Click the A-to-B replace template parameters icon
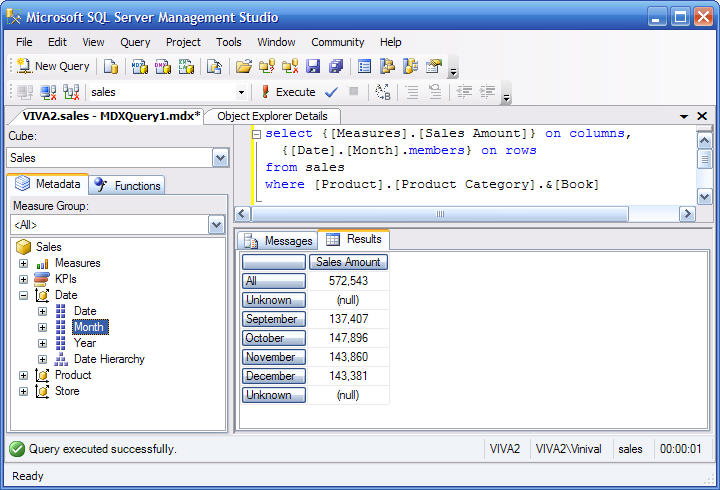Viewport: 720px width, 490px height. [x=382, y=92]
